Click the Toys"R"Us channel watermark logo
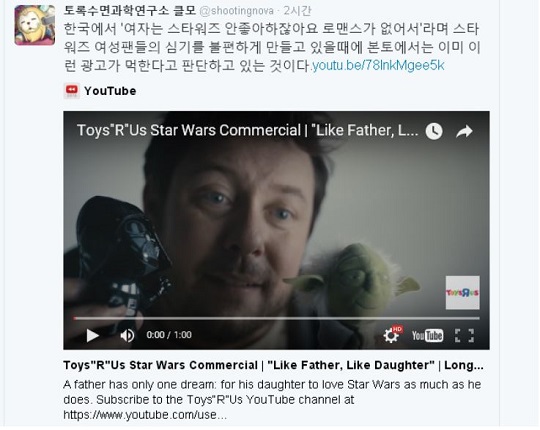Screen dimensions: 540x430 (463, 293)
